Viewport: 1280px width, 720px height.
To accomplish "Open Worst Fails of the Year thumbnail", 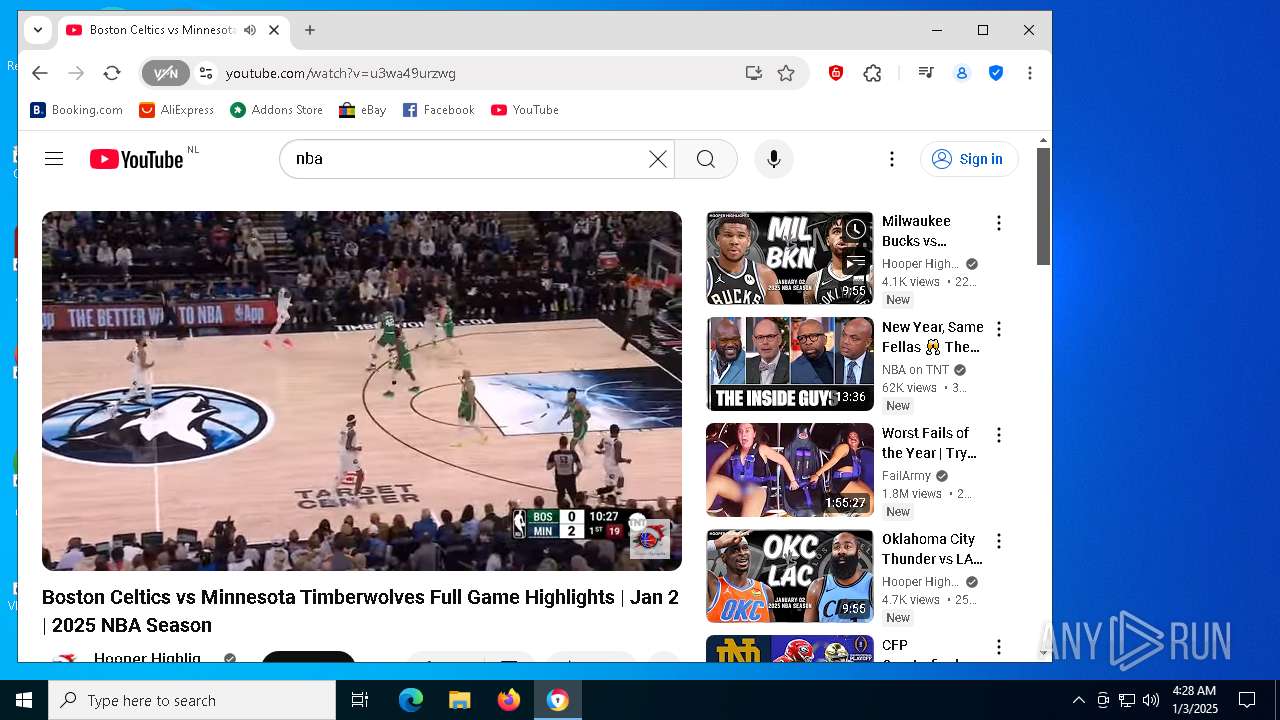I will click(x=790, y=470).
